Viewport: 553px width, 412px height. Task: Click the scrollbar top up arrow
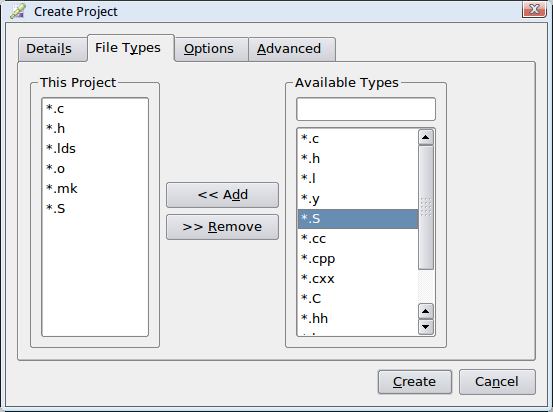click(x=426, y=137)
